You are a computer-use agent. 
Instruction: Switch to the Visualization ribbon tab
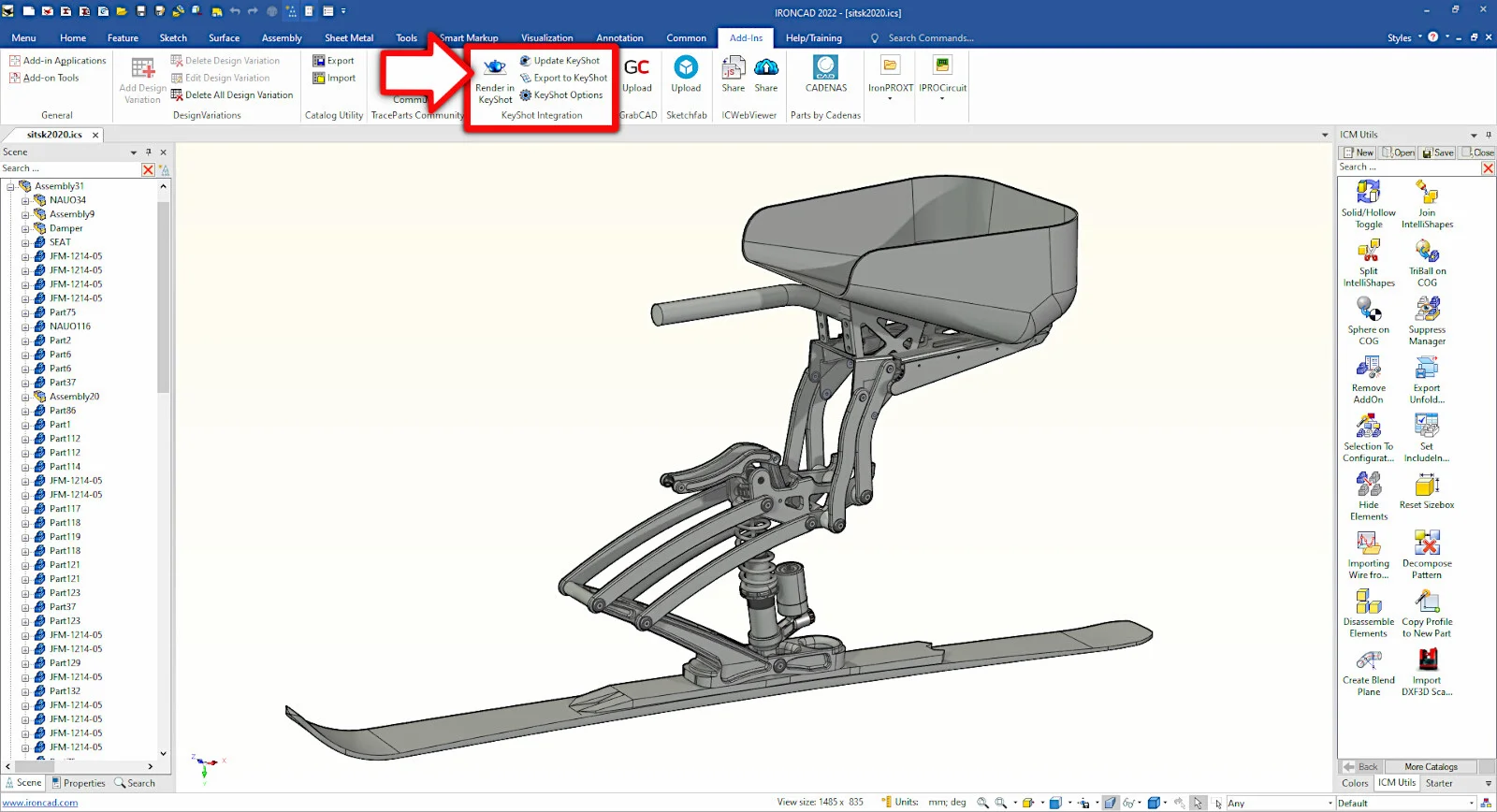pyautogui.click(x=546, y=38)
